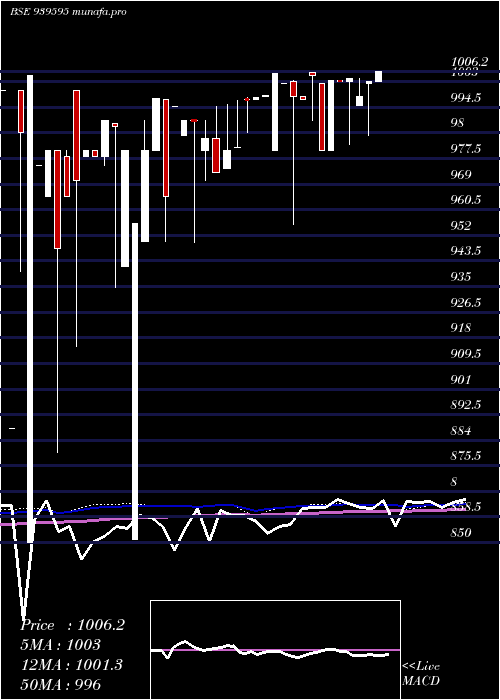Click the 952 price axis label

point(461,226)
